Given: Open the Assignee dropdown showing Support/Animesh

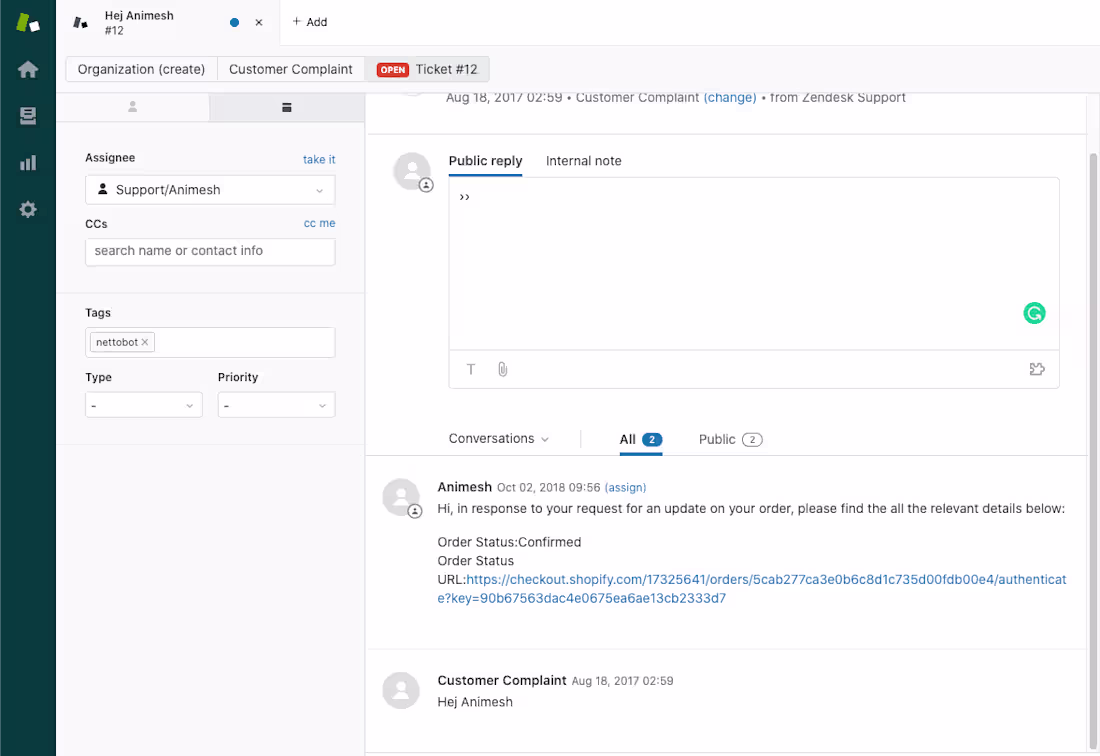Looking at the screenshot, I should tap(209, 189).
